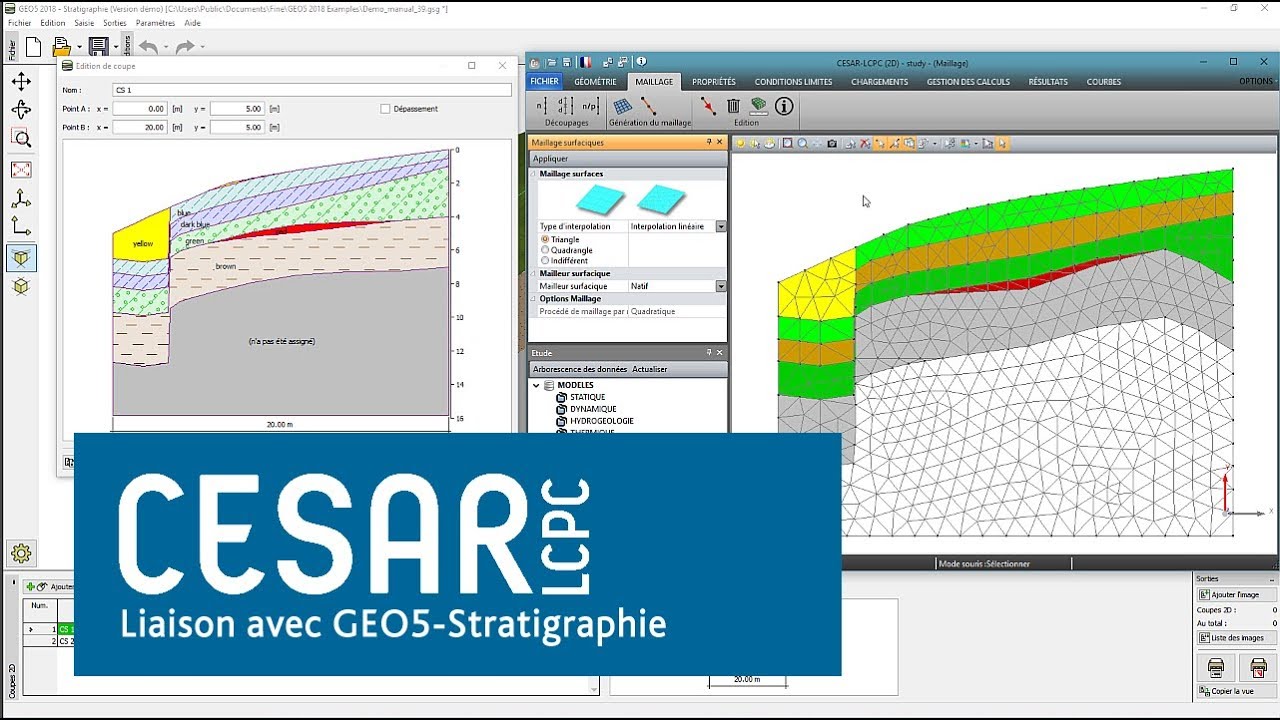Open the FICHIER tab in CESAR
The width and height of the screenshot is (1280, 720).
[545, 82]
